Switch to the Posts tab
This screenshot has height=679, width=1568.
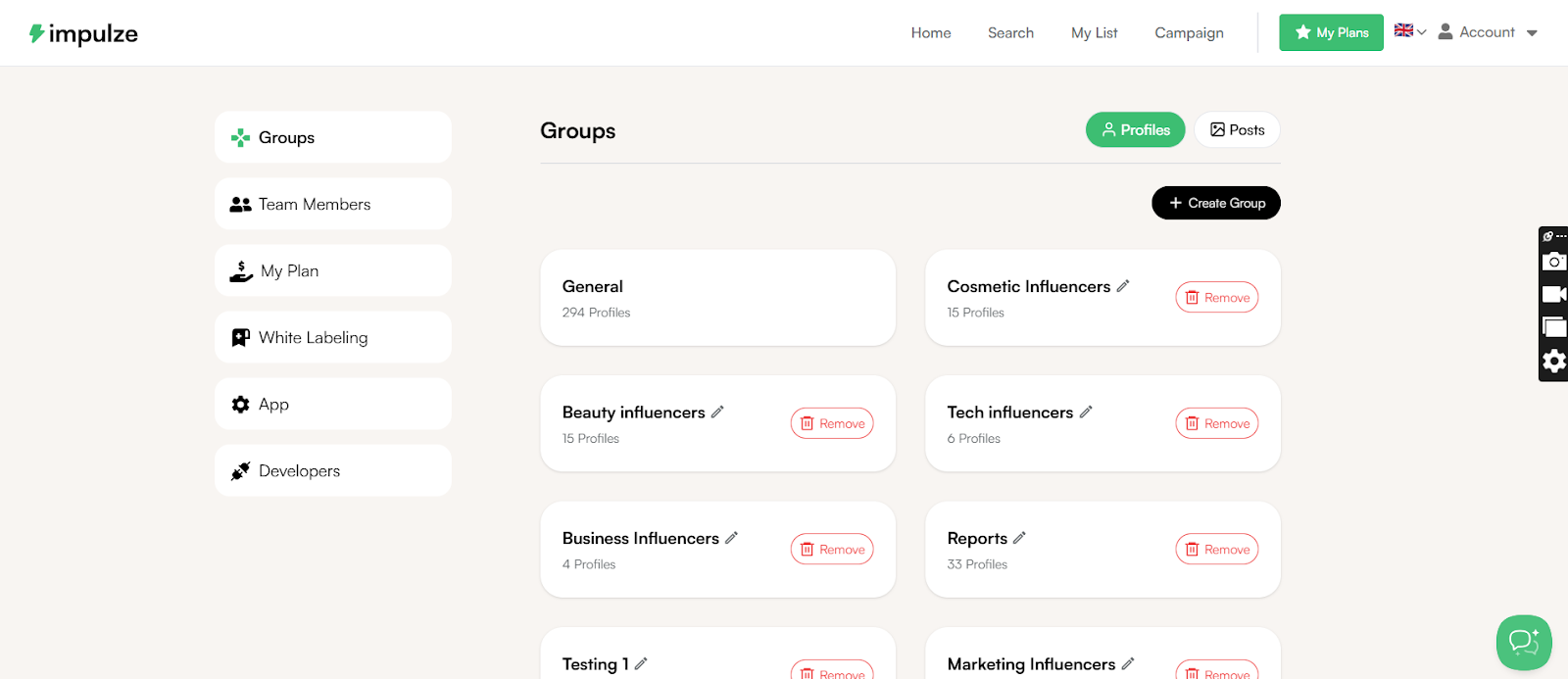click(1237, 129)
